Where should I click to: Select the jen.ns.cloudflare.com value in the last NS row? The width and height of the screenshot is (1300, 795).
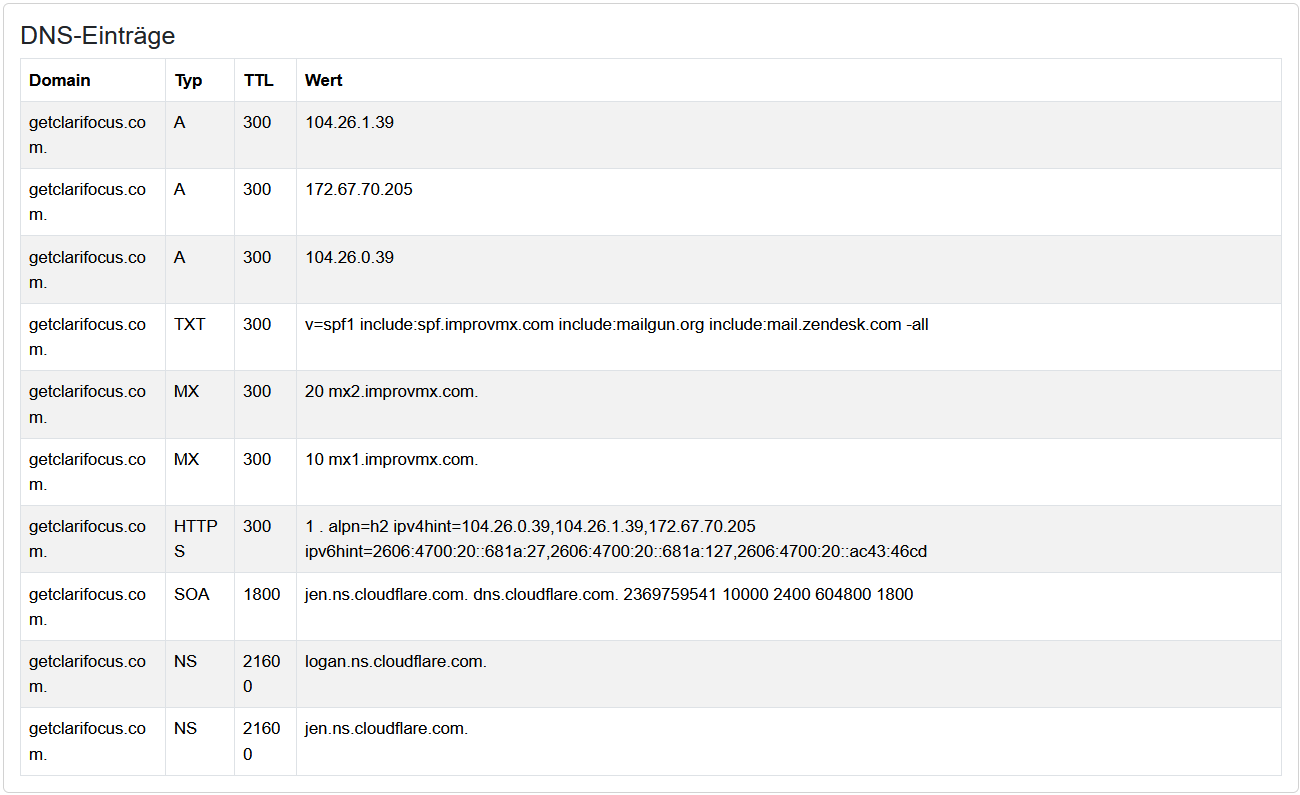coord(386,728)
